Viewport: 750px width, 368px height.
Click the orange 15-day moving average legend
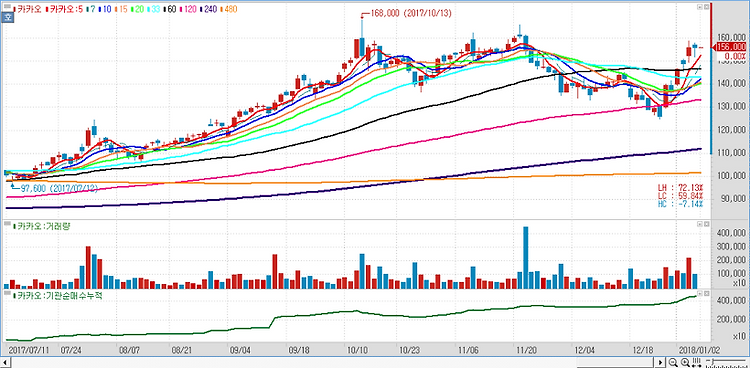(x=121, y=9)
